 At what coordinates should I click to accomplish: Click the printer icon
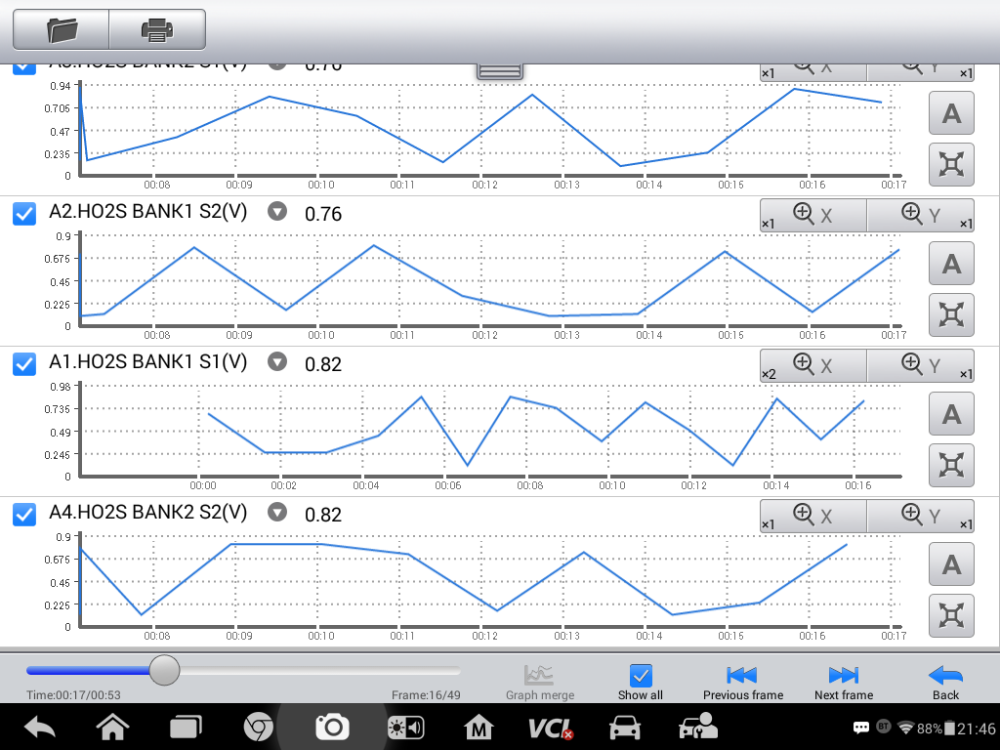157,30
